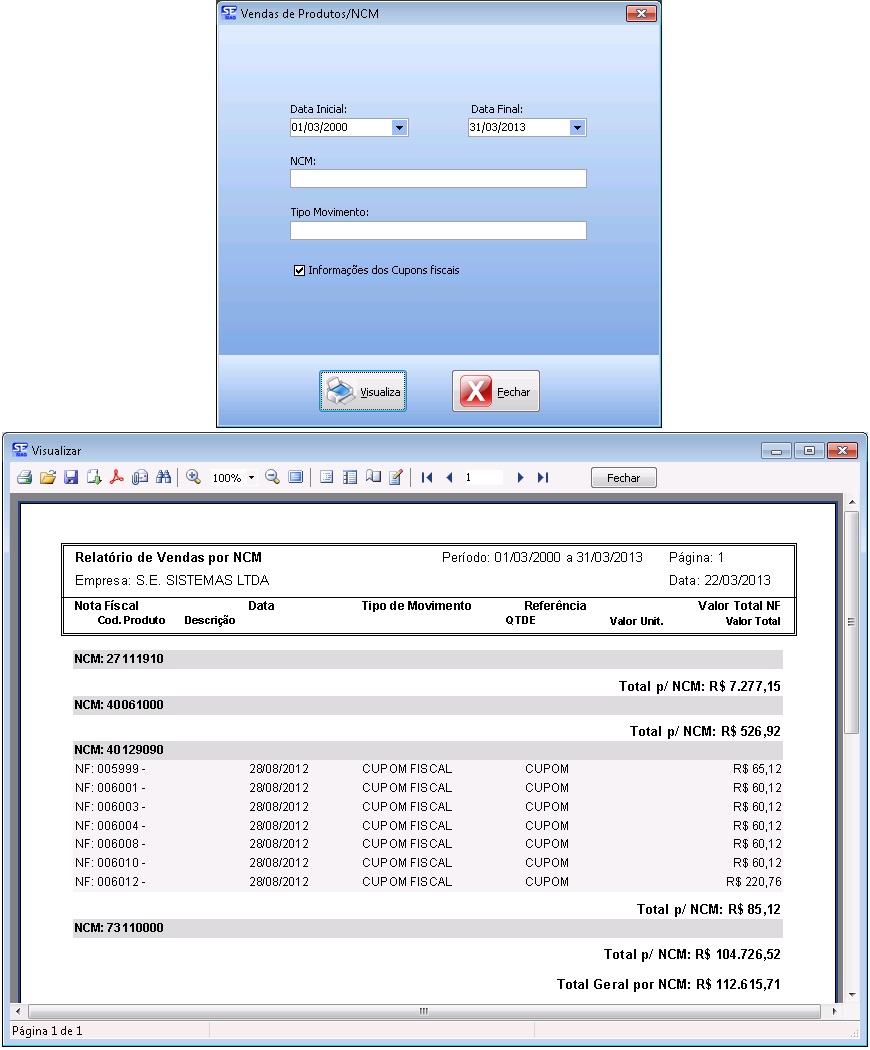The height and width of the screenshot is (1050, 870).
Task: Click Fechar button in the Vendas dialog
Action: click(x=496, y=392)
